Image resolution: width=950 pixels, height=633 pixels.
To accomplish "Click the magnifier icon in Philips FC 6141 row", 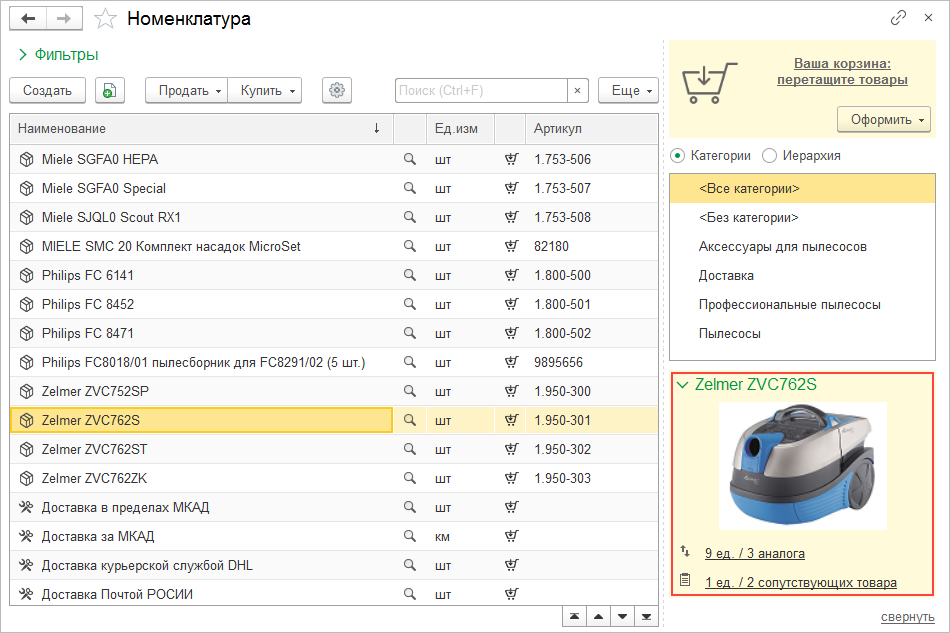I will tap(410, 275).
